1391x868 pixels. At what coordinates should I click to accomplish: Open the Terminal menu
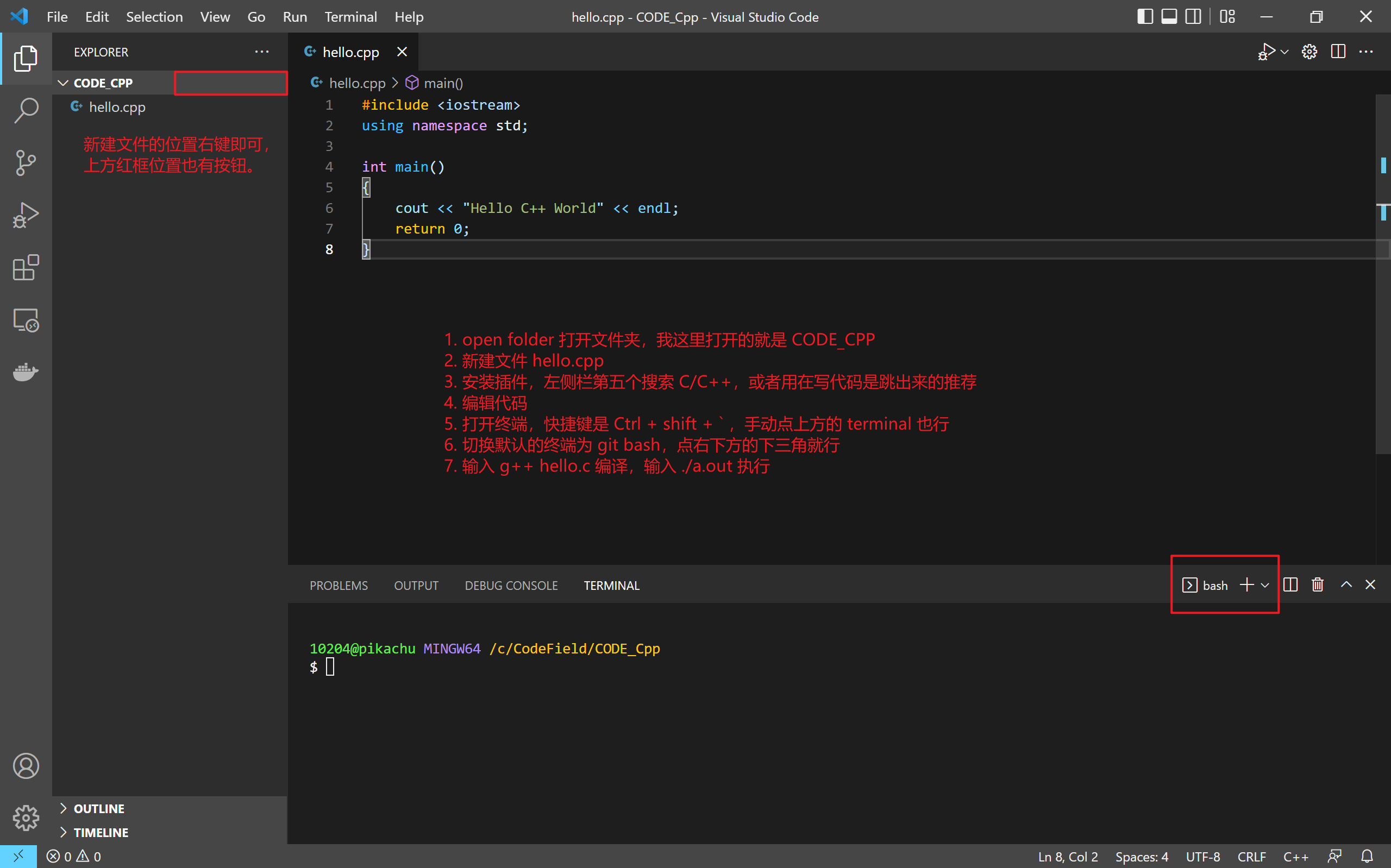[351, 17]
